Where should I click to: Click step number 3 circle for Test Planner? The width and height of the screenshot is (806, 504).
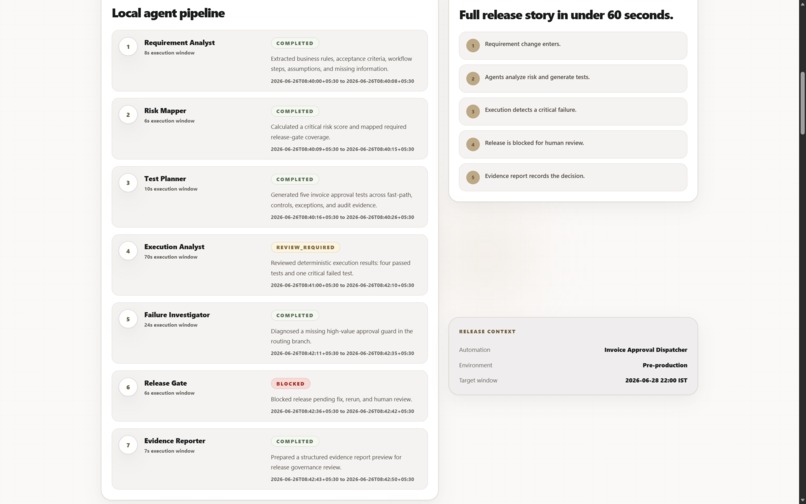pos(128,183)
